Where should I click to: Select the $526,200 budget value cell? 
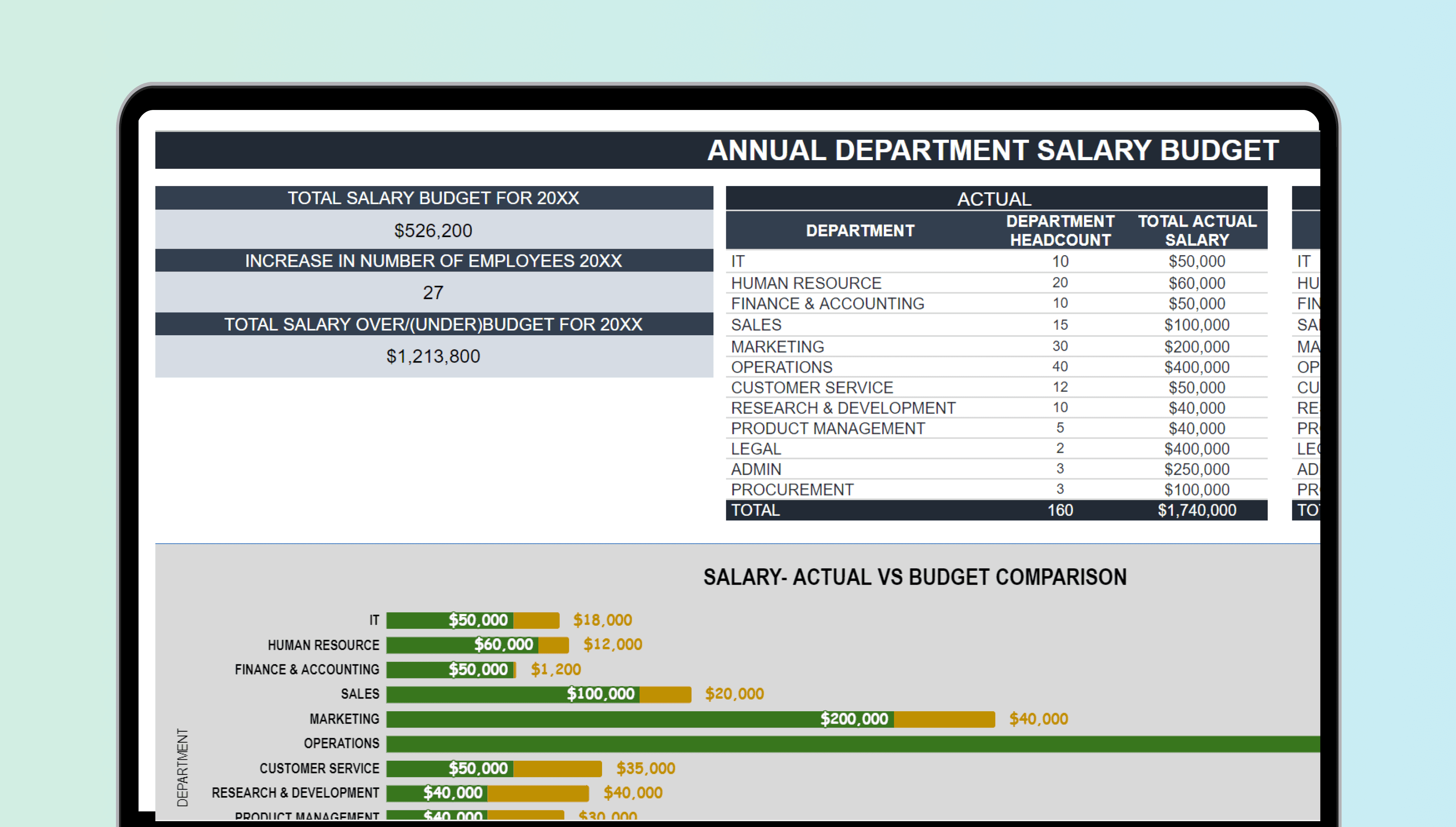coord(434,230)
